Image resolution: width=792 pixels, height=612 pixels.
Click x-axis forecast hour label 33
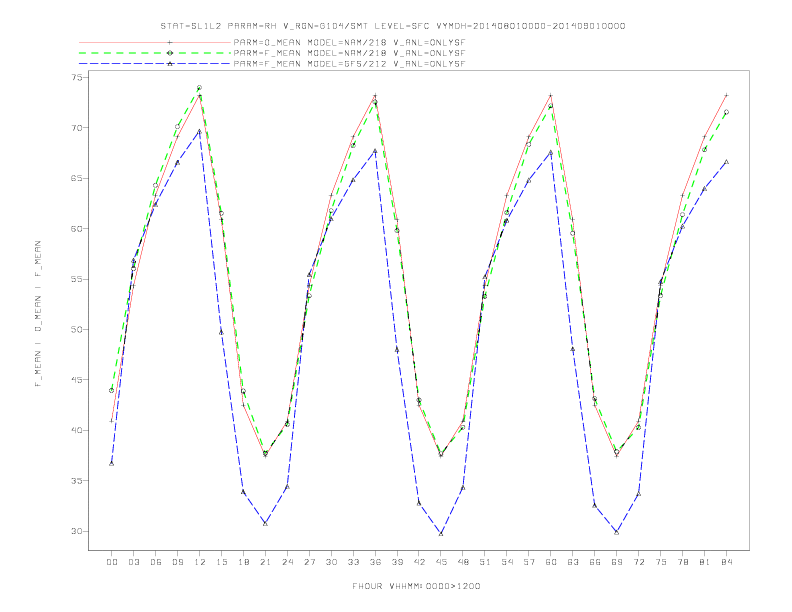353,562
